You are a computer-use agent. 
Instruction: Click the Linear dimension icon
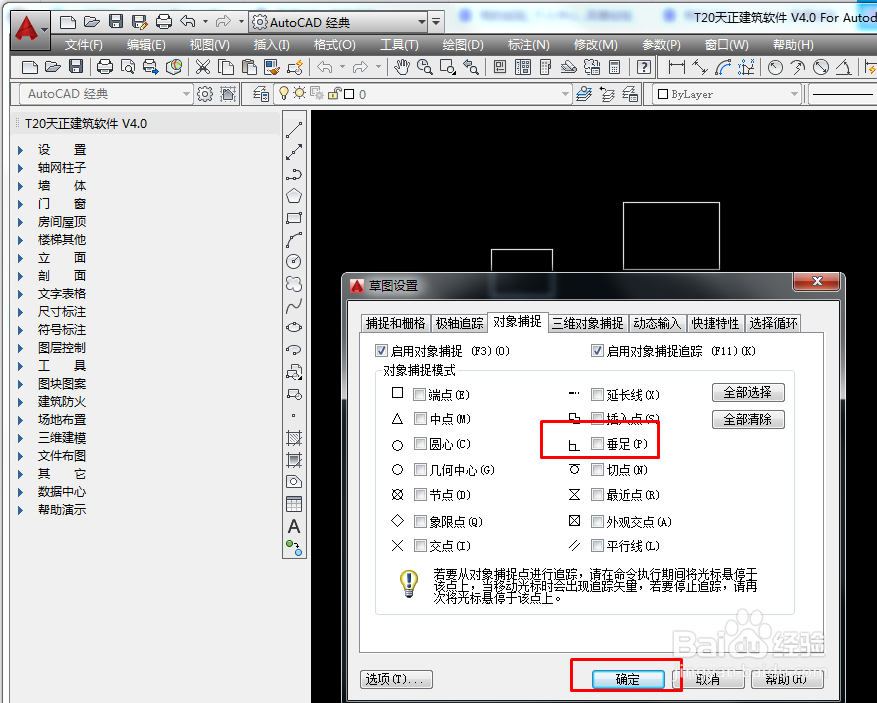676,67
